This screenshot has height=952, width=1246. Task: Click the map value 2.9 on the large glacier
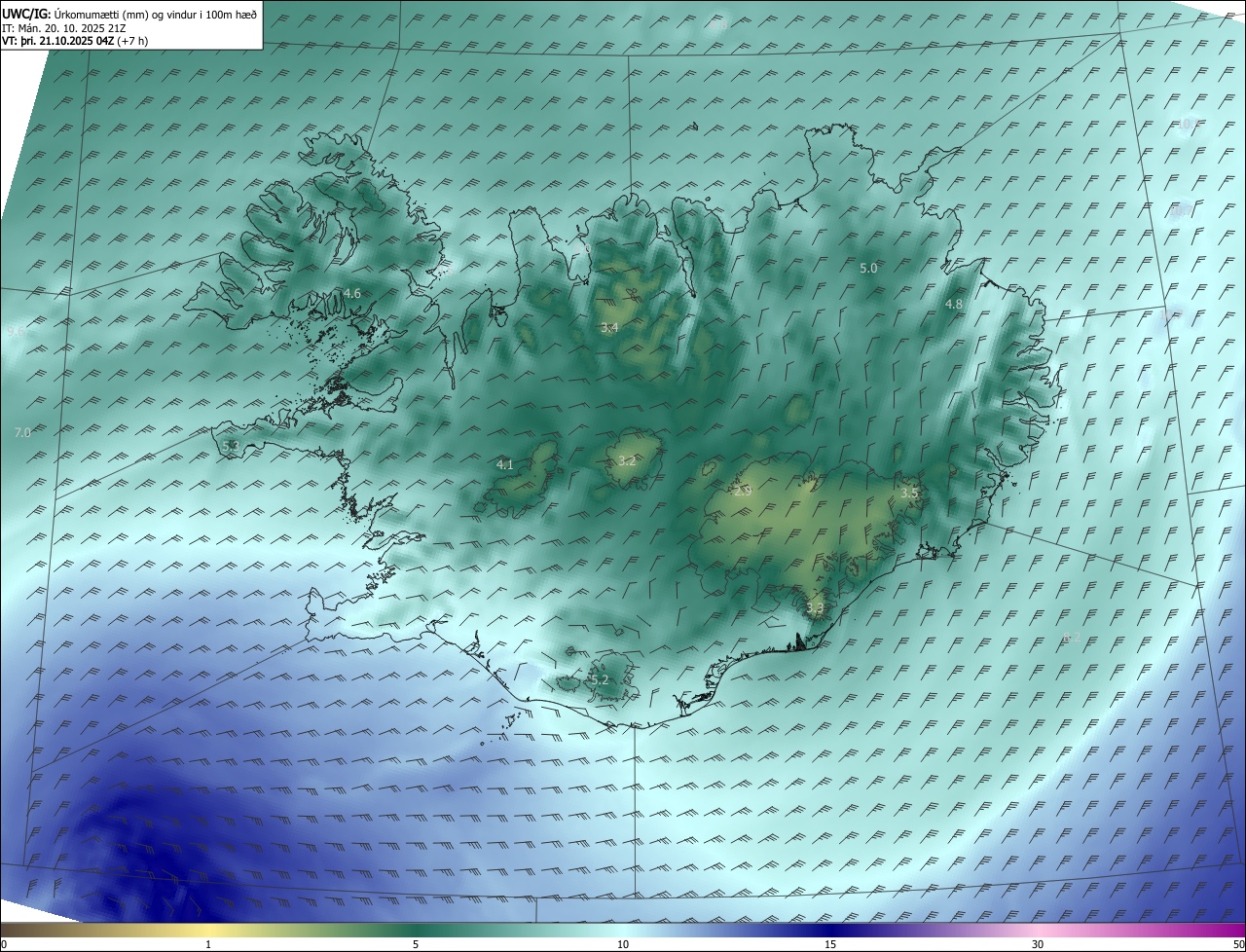tap(743, 493)
